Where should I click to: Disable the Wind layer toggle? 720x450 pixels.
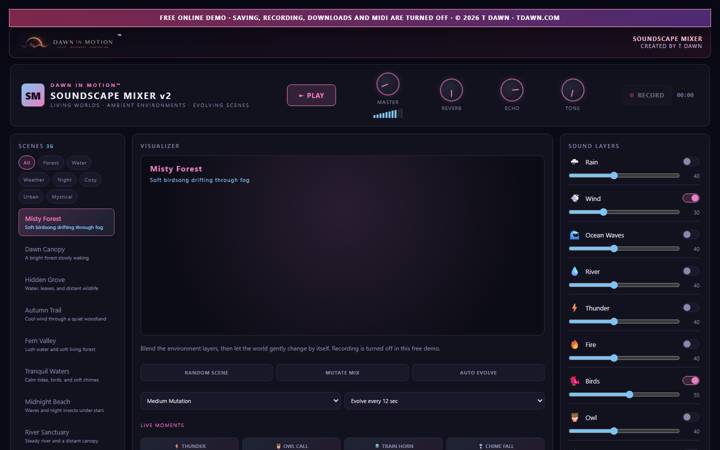tap(691, 198)
